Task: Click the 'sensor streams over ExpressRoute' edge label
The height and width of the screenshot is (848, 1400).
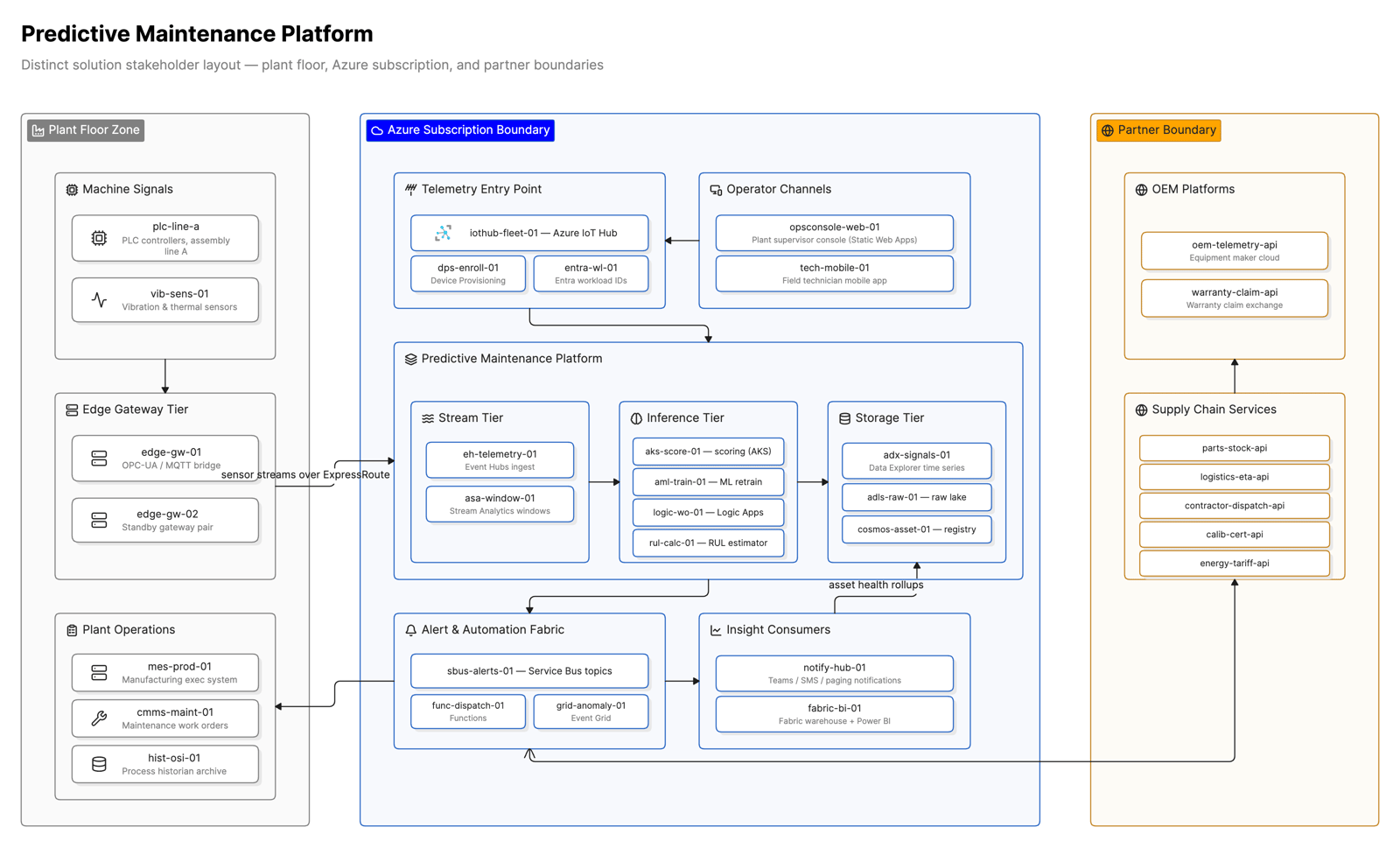Action: [305, 475]
